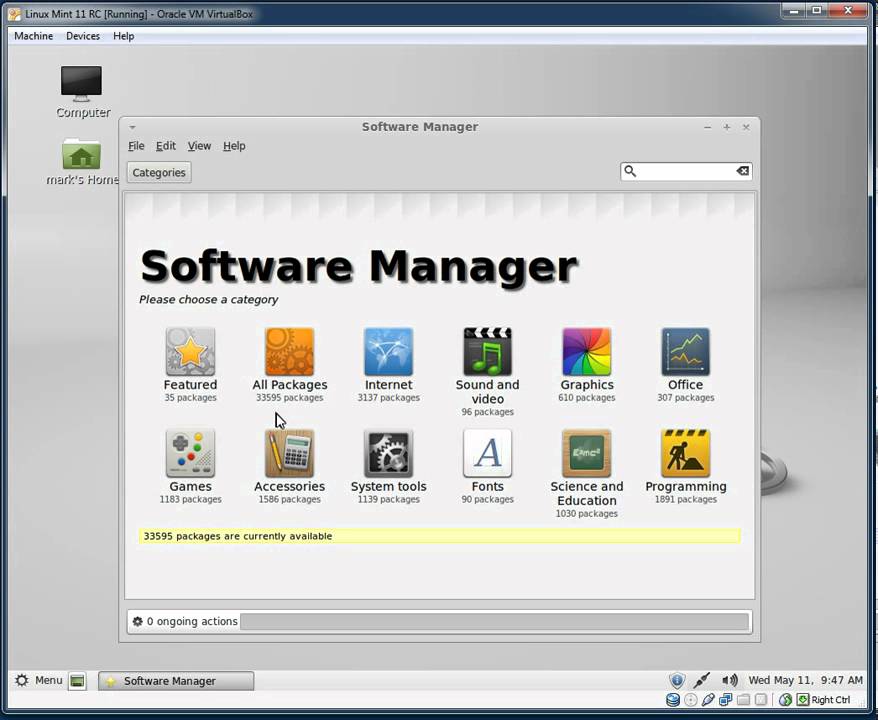The image size is (878, 720).
Task: Open the Mint Menu button
Action: click(38, 680)
